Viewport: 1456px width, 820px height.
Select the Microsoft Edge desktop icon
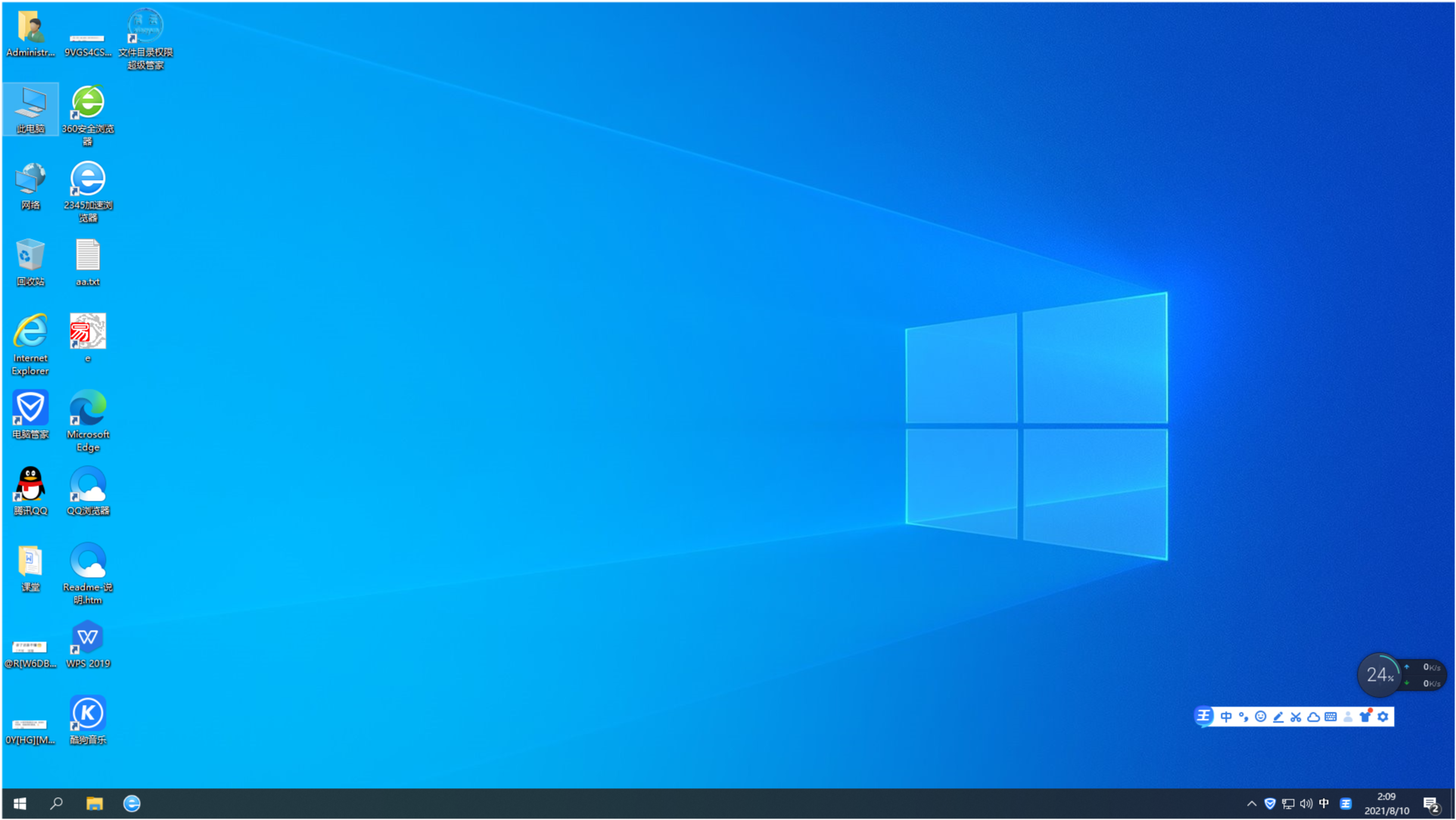point(88,409)
